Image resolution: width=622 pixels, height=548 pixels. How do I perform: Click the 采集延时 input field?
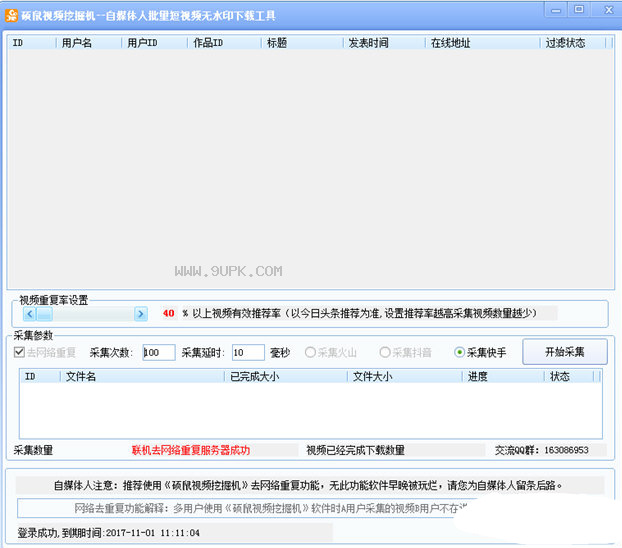[248, 352]
